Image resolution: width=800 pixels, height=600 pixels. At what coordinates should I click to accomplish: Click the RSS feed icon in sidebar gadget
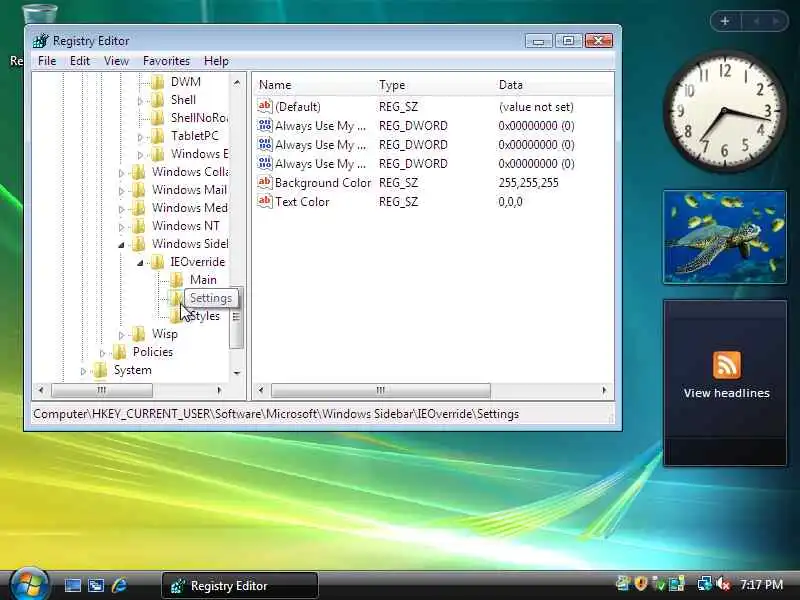pos(727,365)
